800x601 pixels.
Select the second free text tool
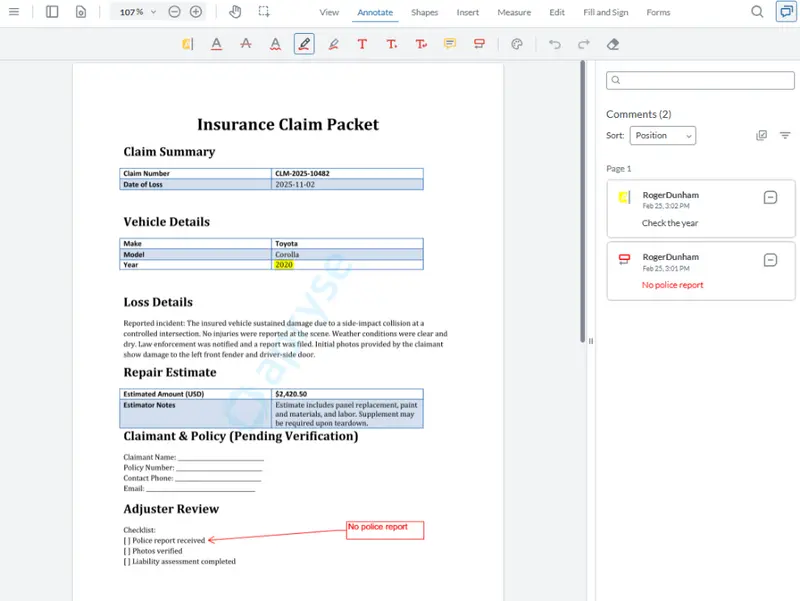click(x=391, y=44)
